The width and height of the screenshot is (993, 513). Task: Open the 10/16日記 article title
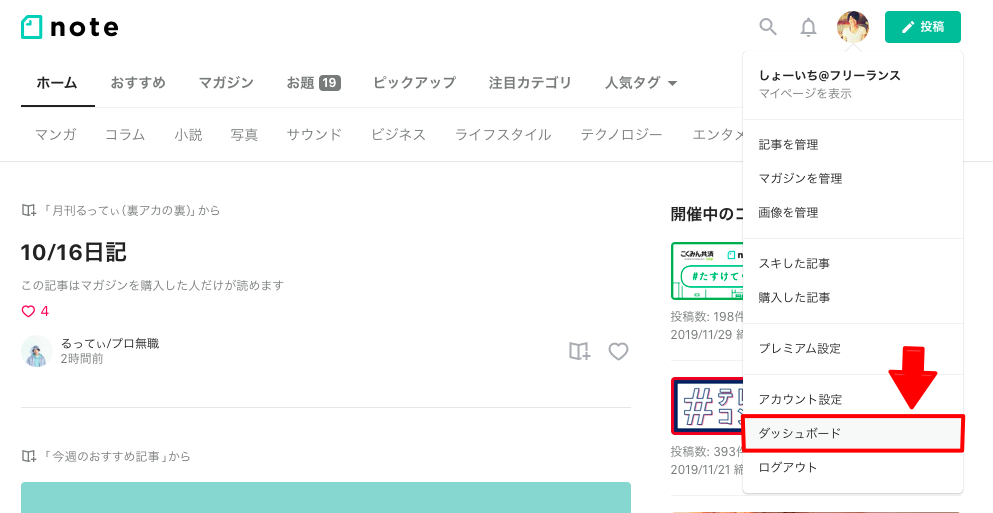coord(73,252)
